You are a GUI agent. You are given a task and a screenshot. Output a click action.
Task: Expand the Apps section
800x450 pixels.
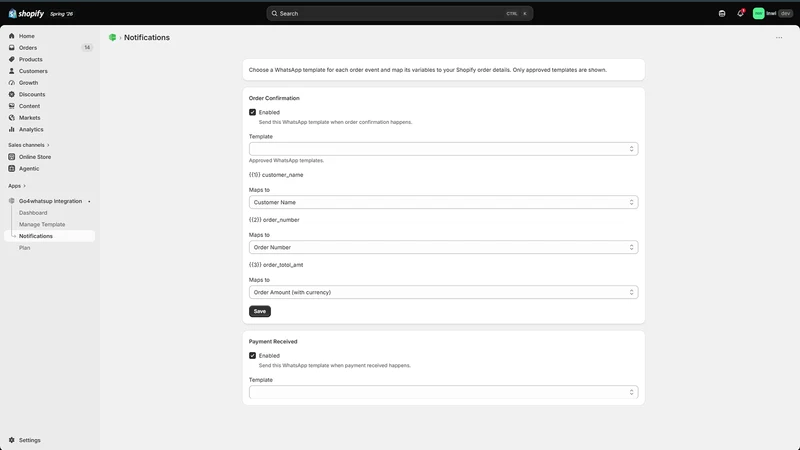(17, 186)
